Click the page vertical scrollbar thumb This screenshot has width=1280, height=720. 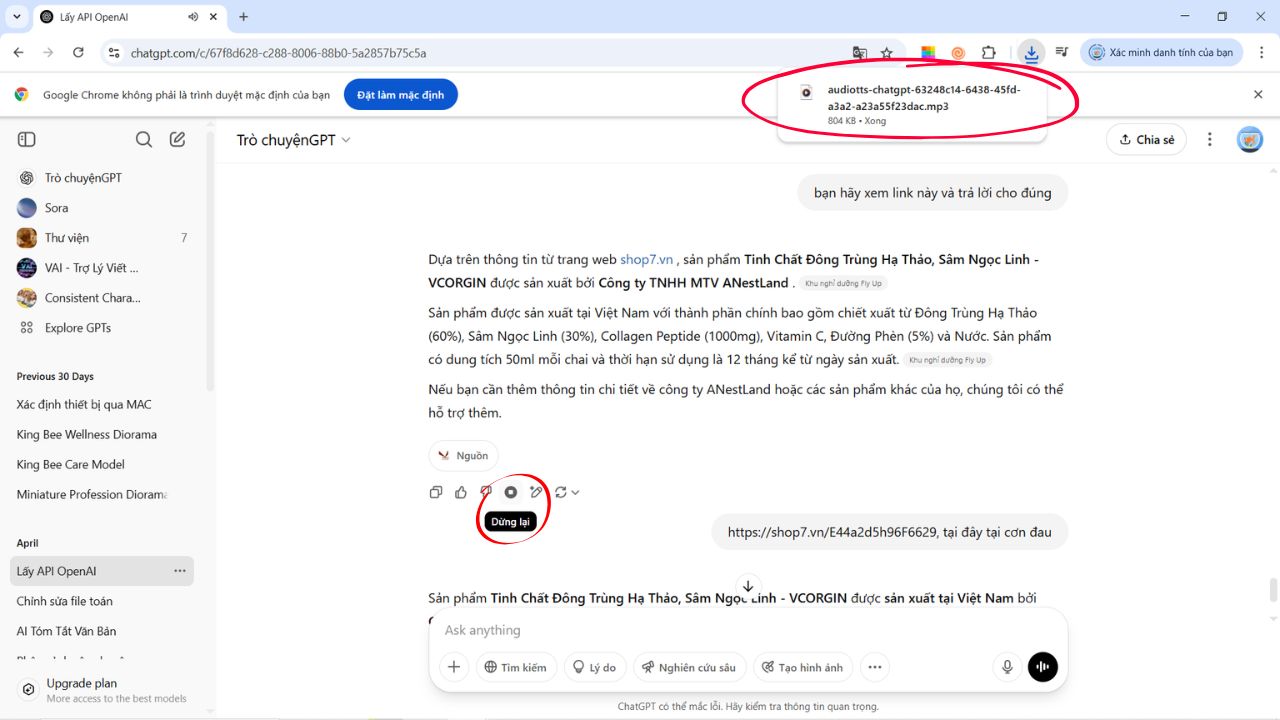(x=1273, y=590)
